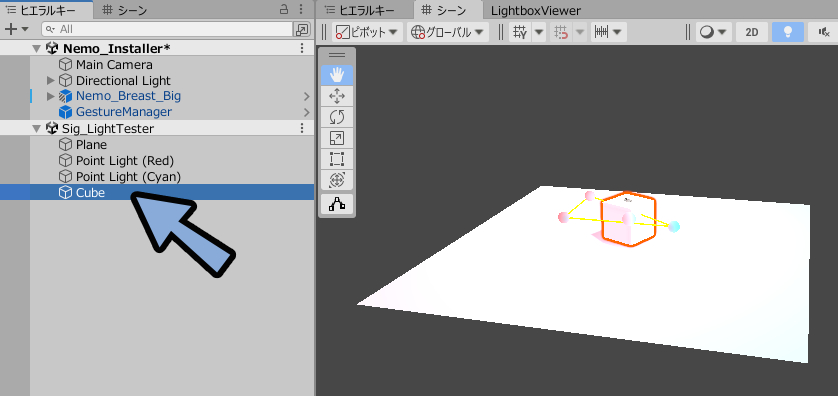Select the Rect transform tool
This screenshot has width=838, height=396.
(x=337, y=159)
